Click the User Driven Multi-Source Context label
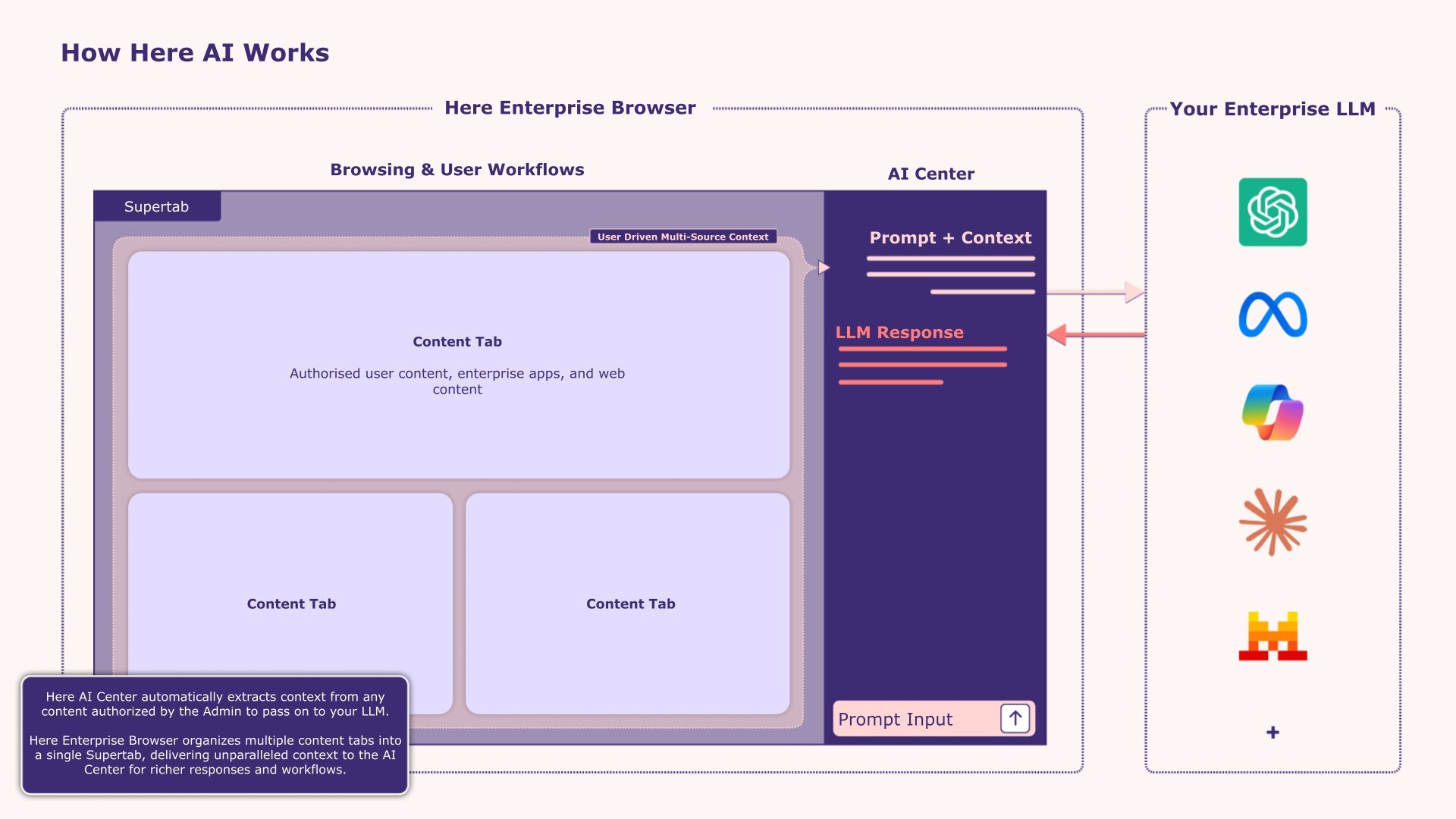Viewport: 1456px width, 819px height. coord(682,237)
